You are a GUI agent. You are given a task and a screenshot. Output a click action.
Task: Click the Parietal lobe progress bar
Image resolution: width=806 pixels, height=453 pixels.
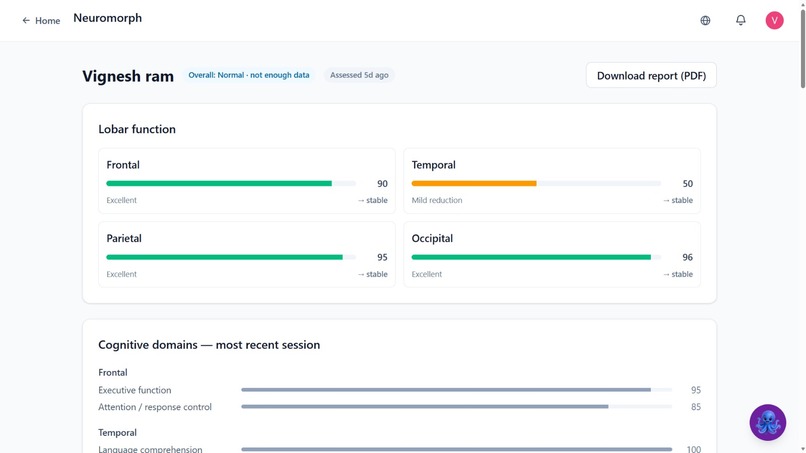(231, 257)
